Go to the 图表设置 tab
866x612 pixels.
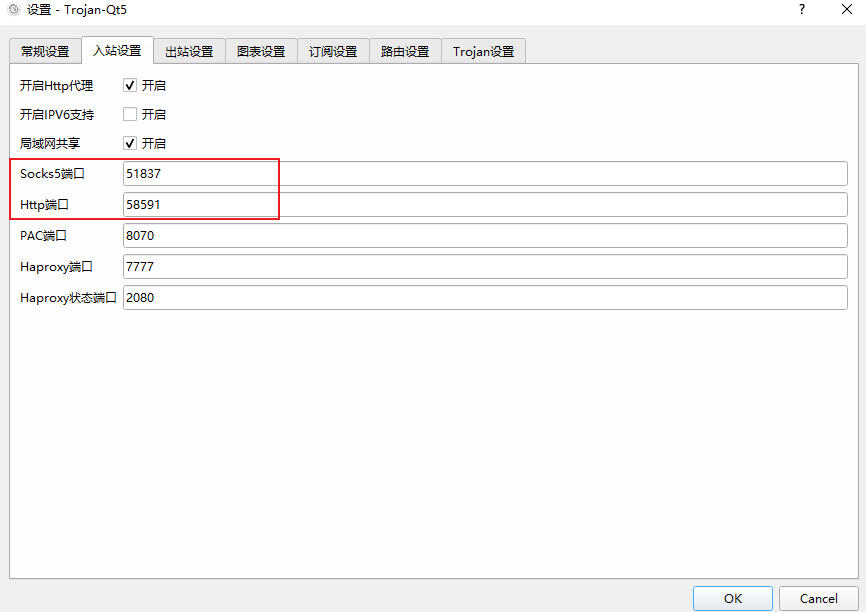pyautogui.click(x=261, y=52)
